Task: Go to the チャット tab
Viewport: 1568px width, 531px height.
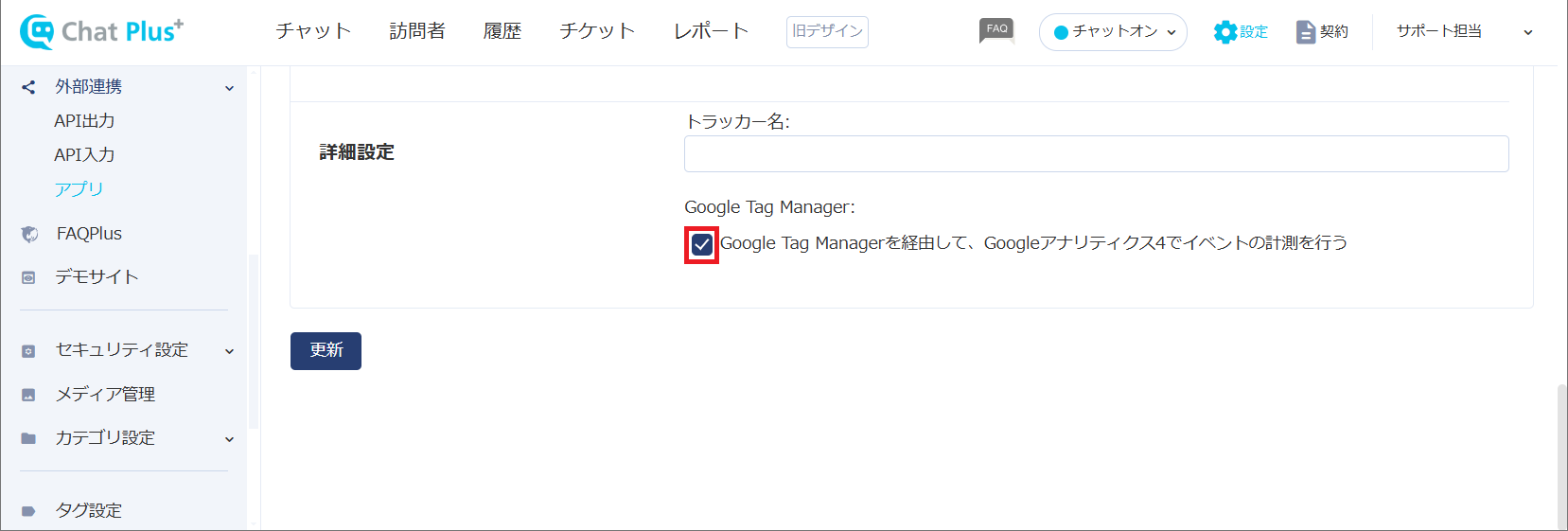Action: click(313, 31)
